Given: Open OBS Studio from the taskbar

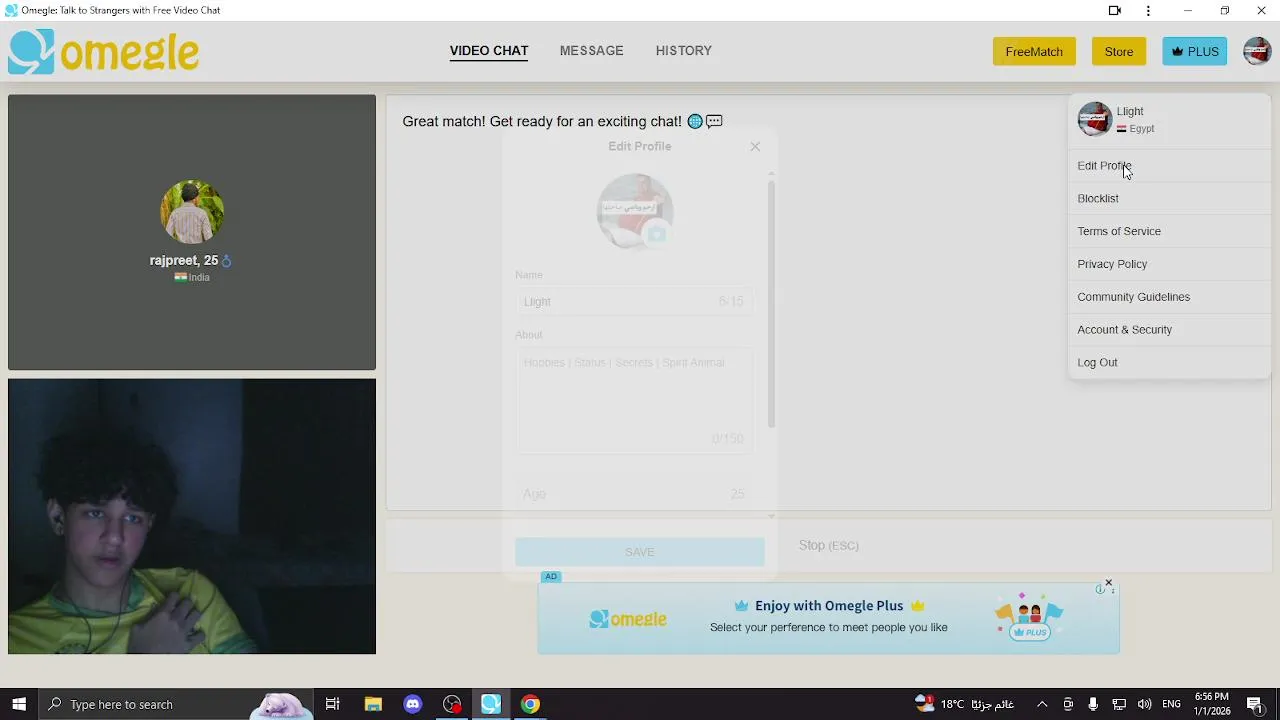Looking at the screenshot, I should (452, 704).
